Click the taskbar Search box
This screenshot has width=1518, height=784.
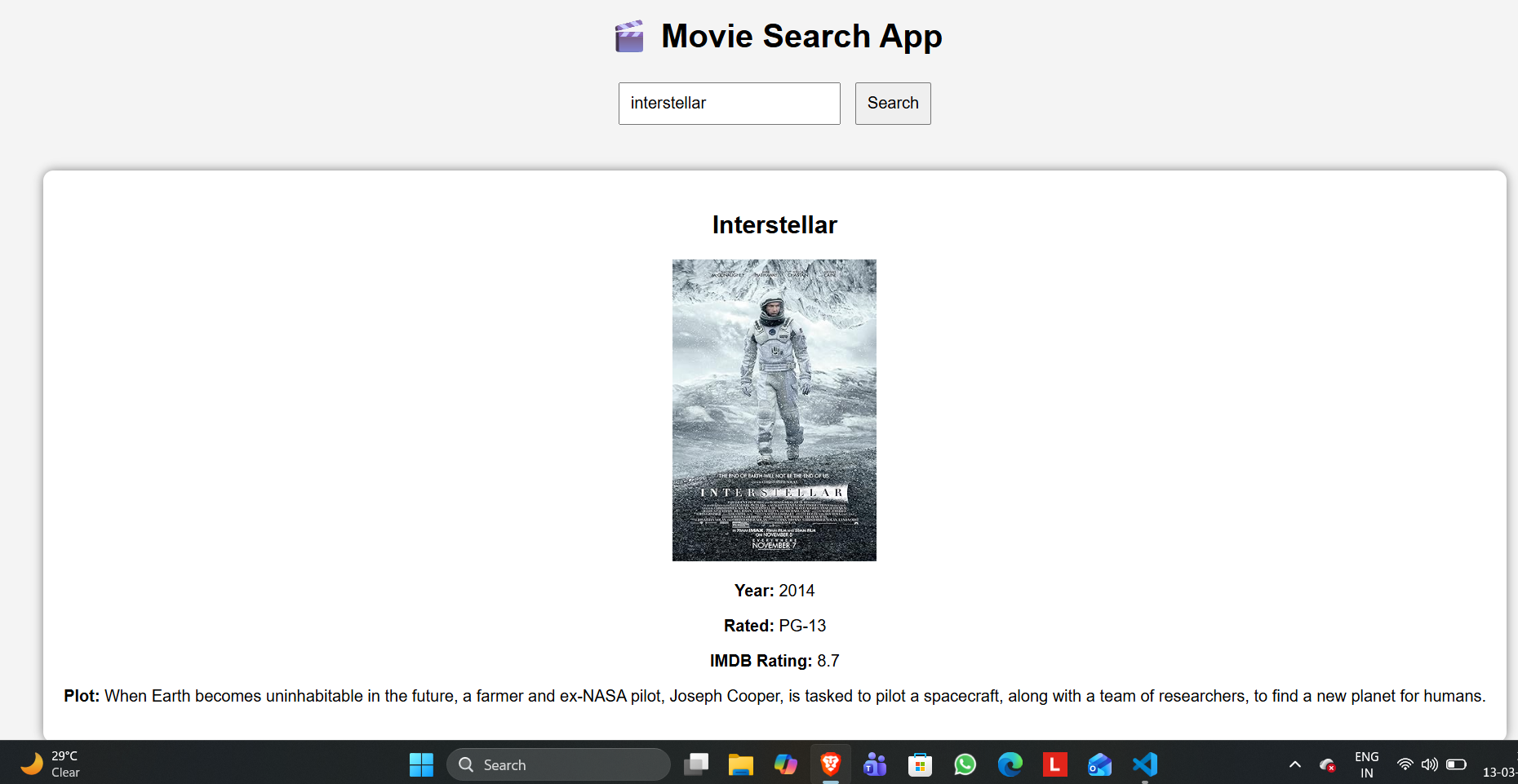(x=558, y=764)
